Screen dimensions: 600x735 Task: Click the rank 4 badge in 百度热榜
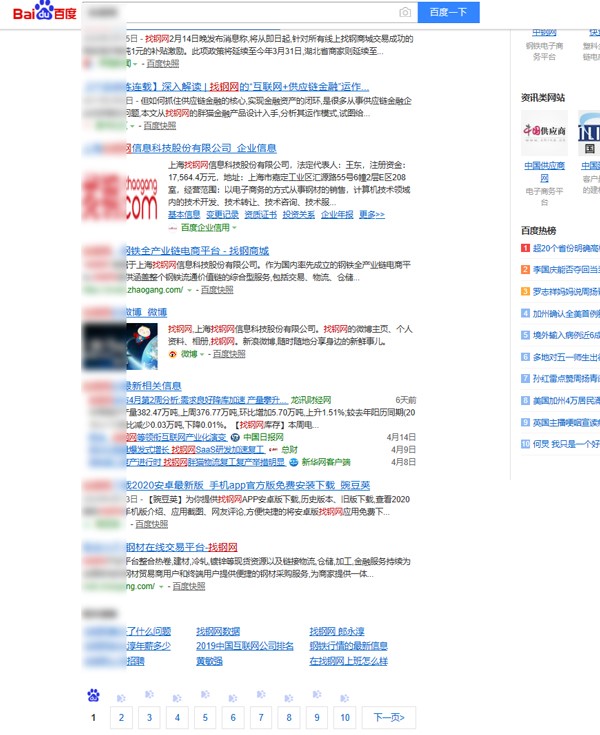[525, 313]
